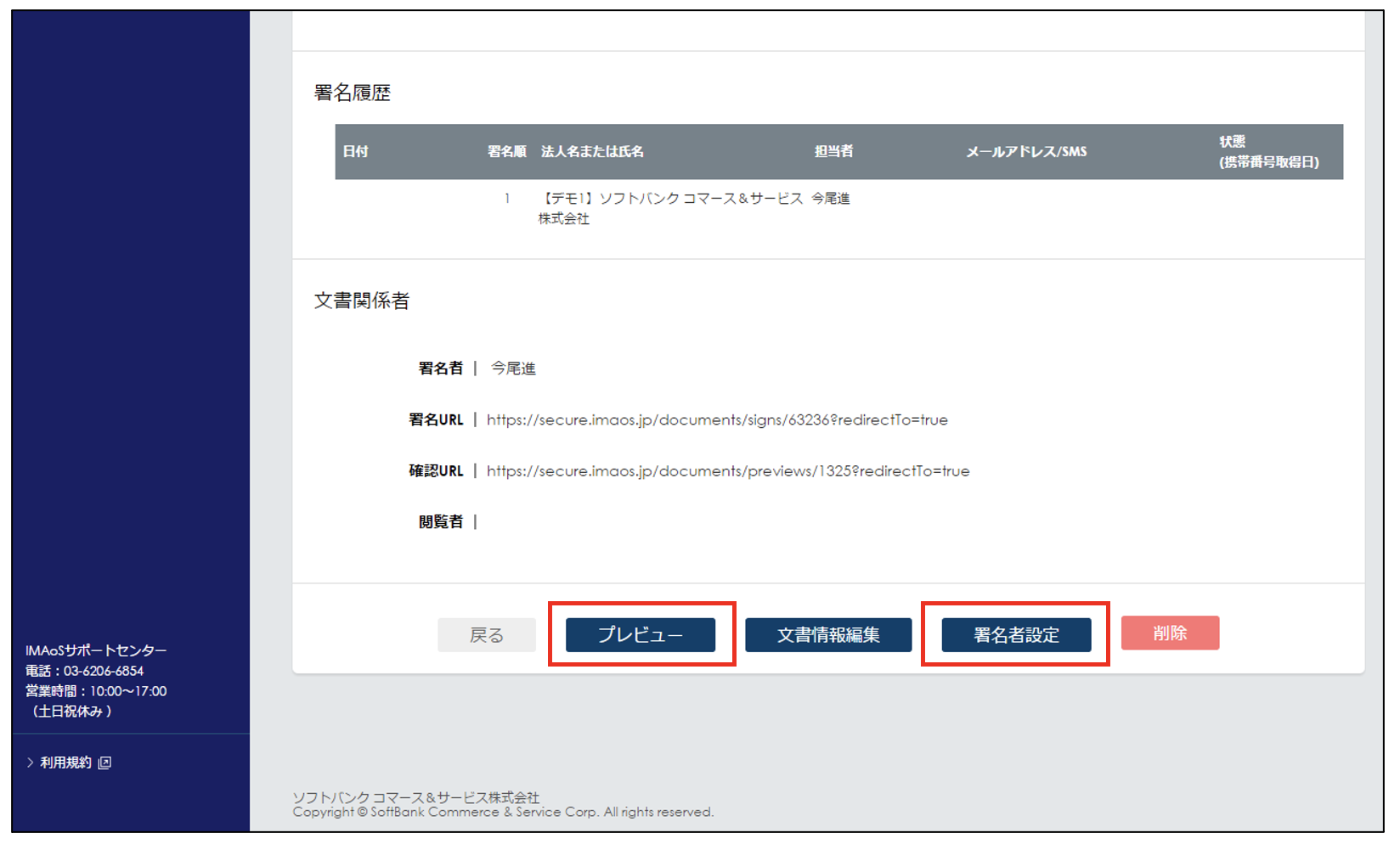
Task: Click the 法人名または氏名 column header
Action: click(593, 151)
